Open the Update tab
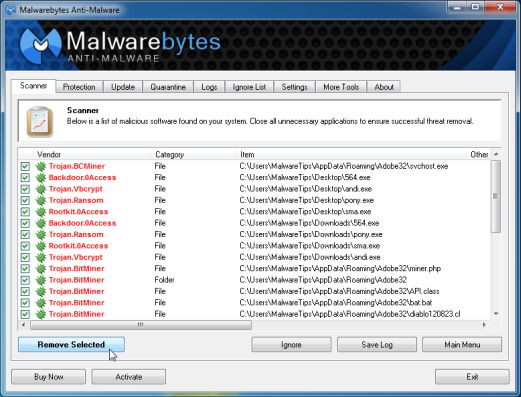 [123, 87]
